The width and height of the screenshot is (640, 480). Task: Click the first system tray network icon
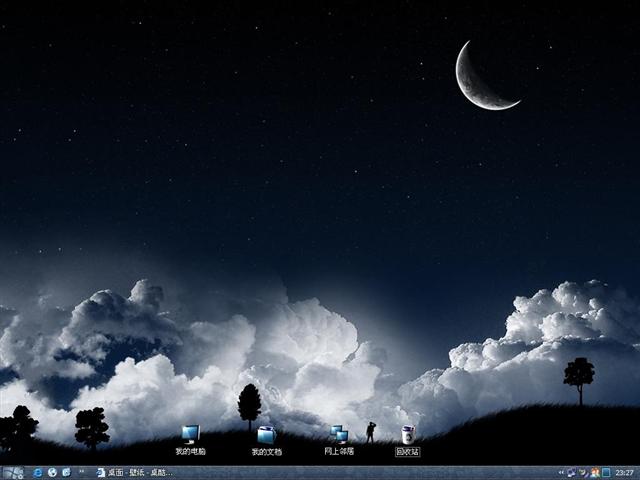click(x=571, y=472)
